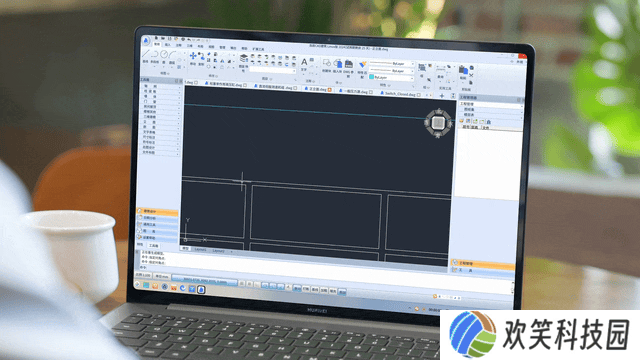Click the orange highlighted left panel category

pos(158,212)
